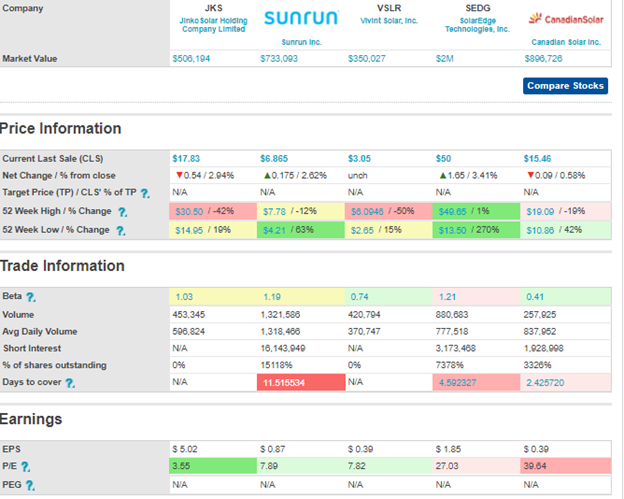Show the Beta help tooltip icon
The height and width of the screenshot is (499, 624).
tap(30, 297)
